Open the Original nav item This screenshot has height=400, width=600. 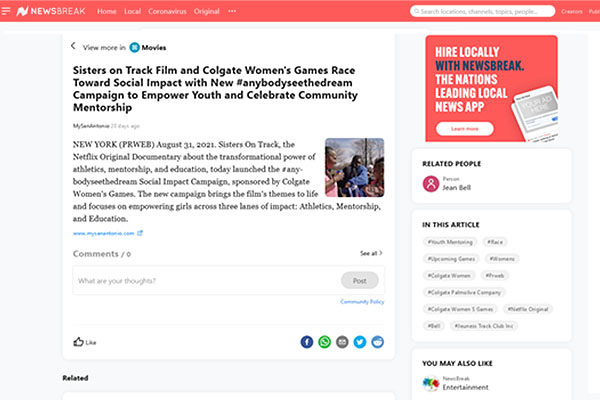[x=207, y=11]
